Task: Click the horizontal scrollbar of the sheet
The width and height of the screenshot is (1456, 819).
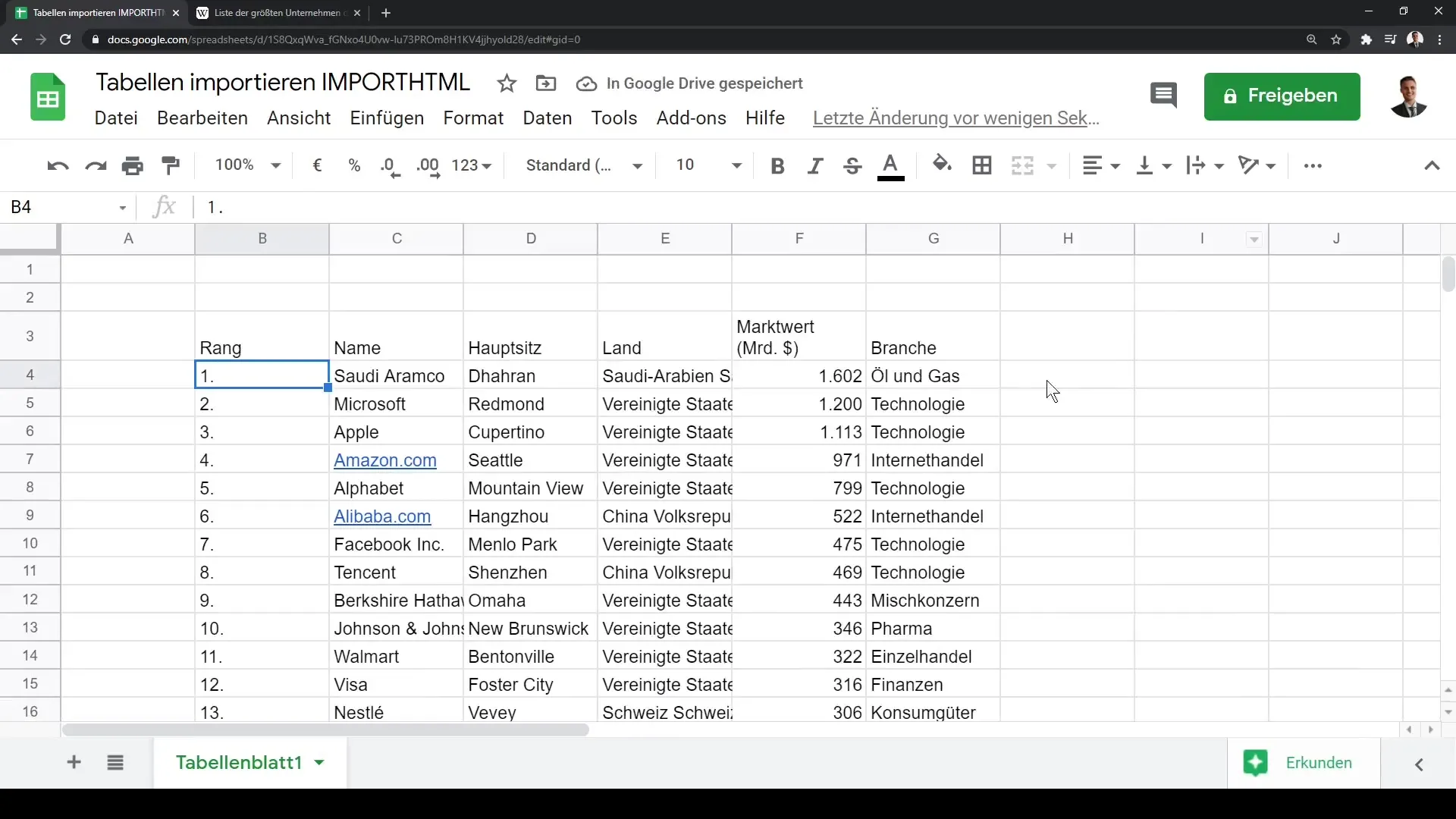Action: coord(325,730)
